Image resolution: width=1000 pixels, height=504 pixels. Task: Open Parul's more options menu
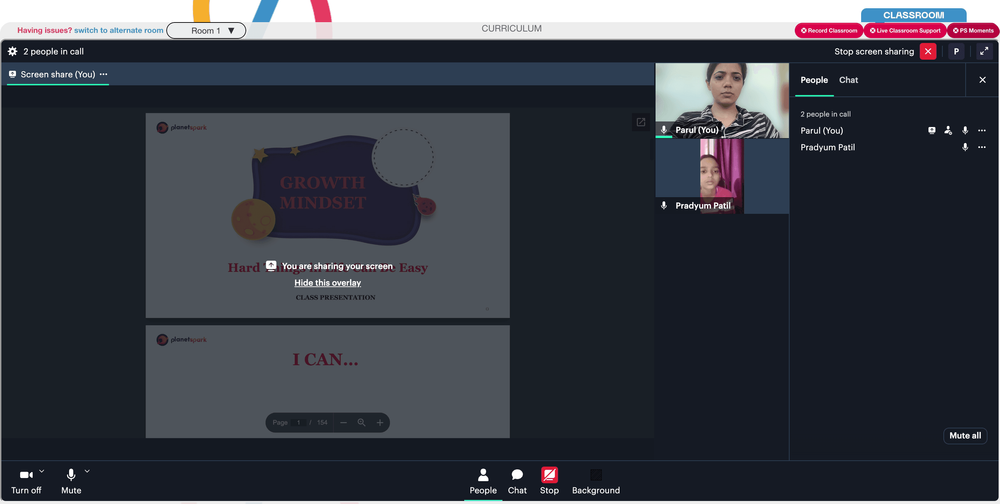(982, 131)
